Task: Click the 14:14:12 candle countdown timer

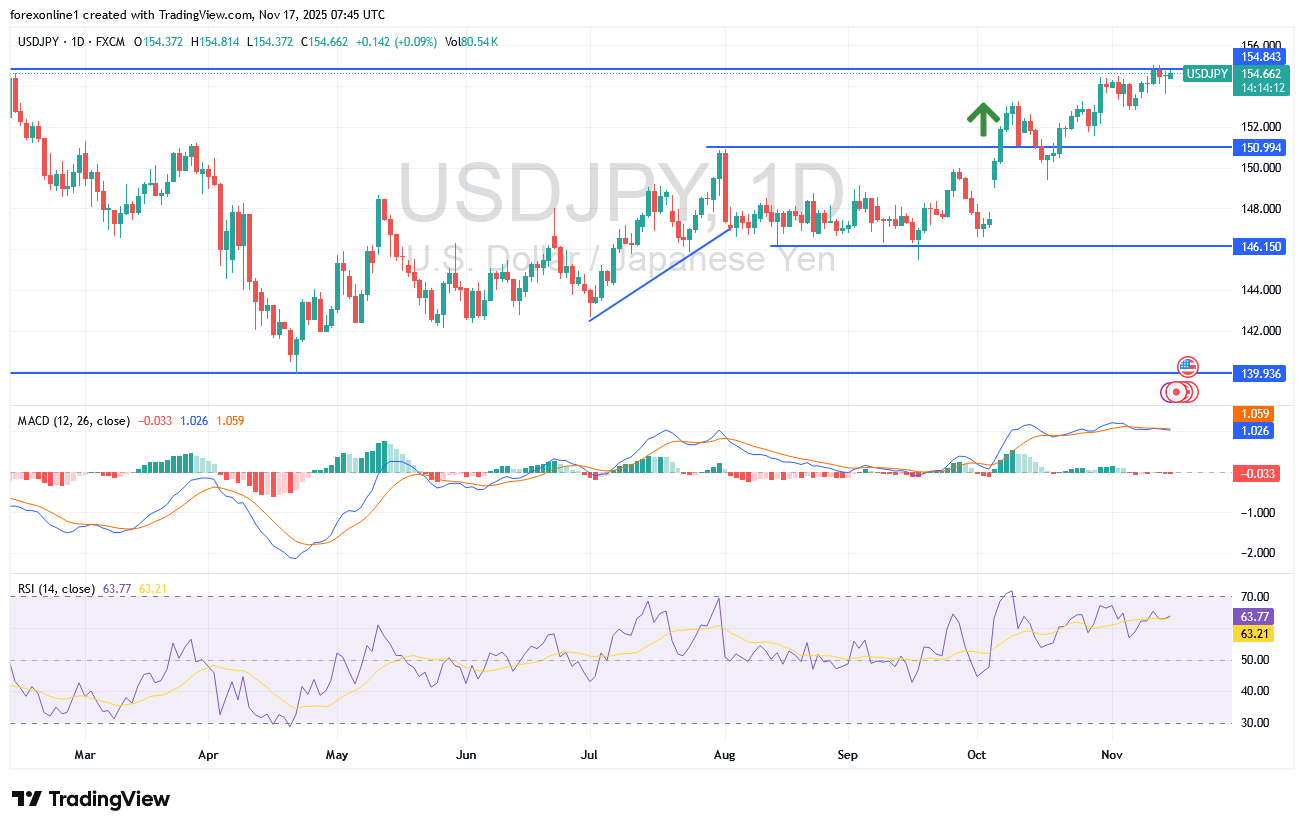Action: (x=1262, y=88)
